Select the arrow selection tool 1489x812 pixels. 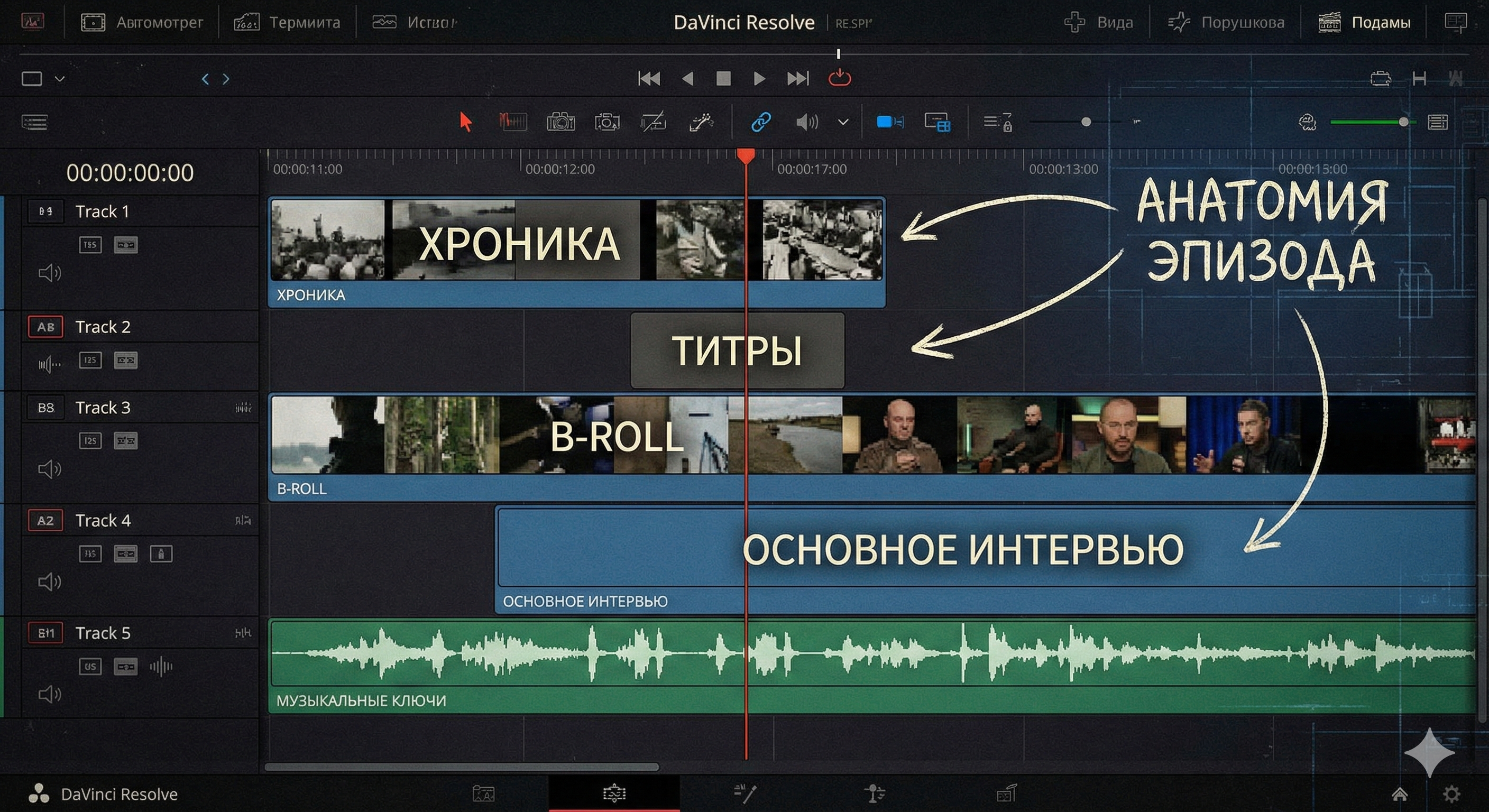tap(466, 122)
